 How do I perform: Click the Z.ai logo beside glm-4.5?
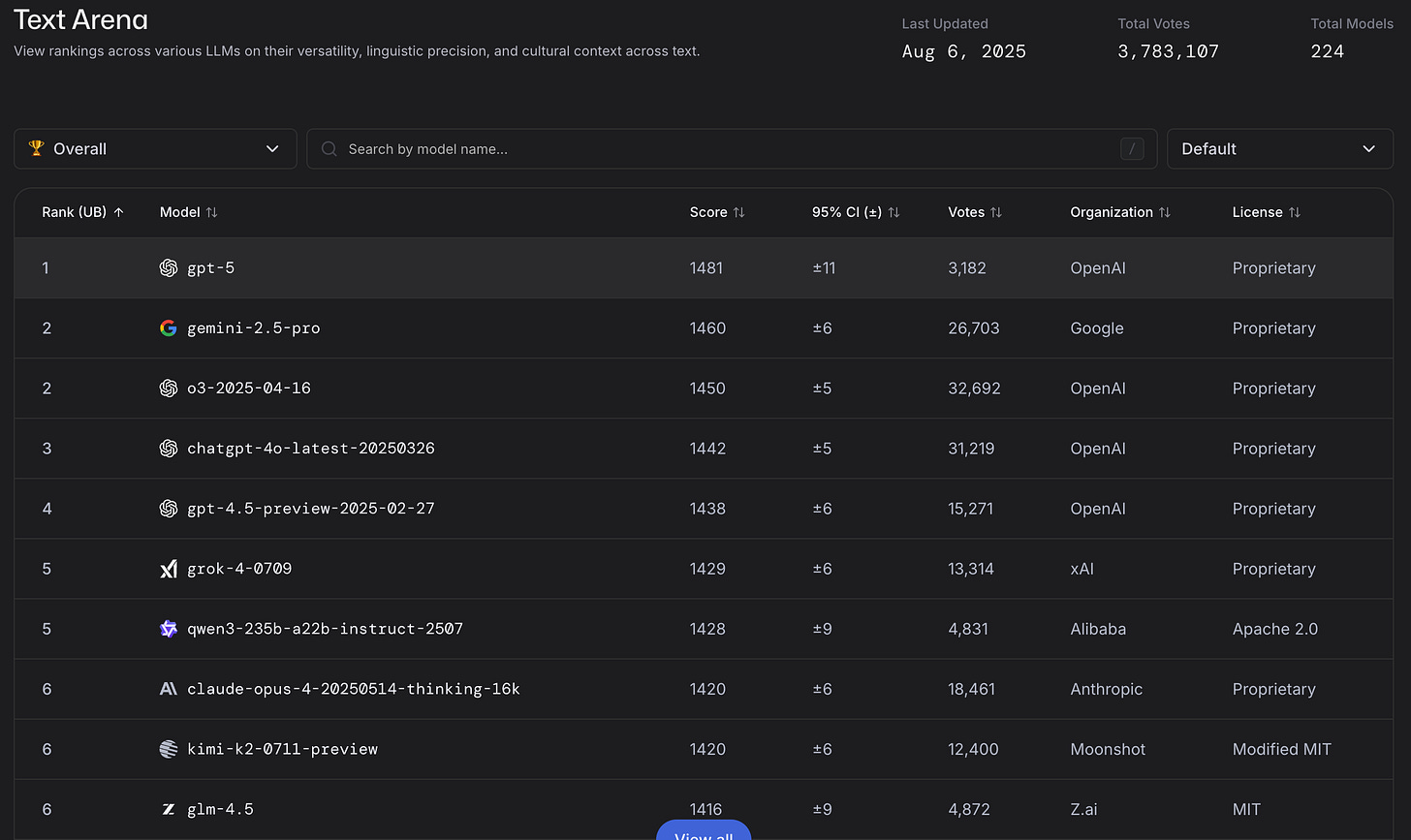[x=169, y=809]
